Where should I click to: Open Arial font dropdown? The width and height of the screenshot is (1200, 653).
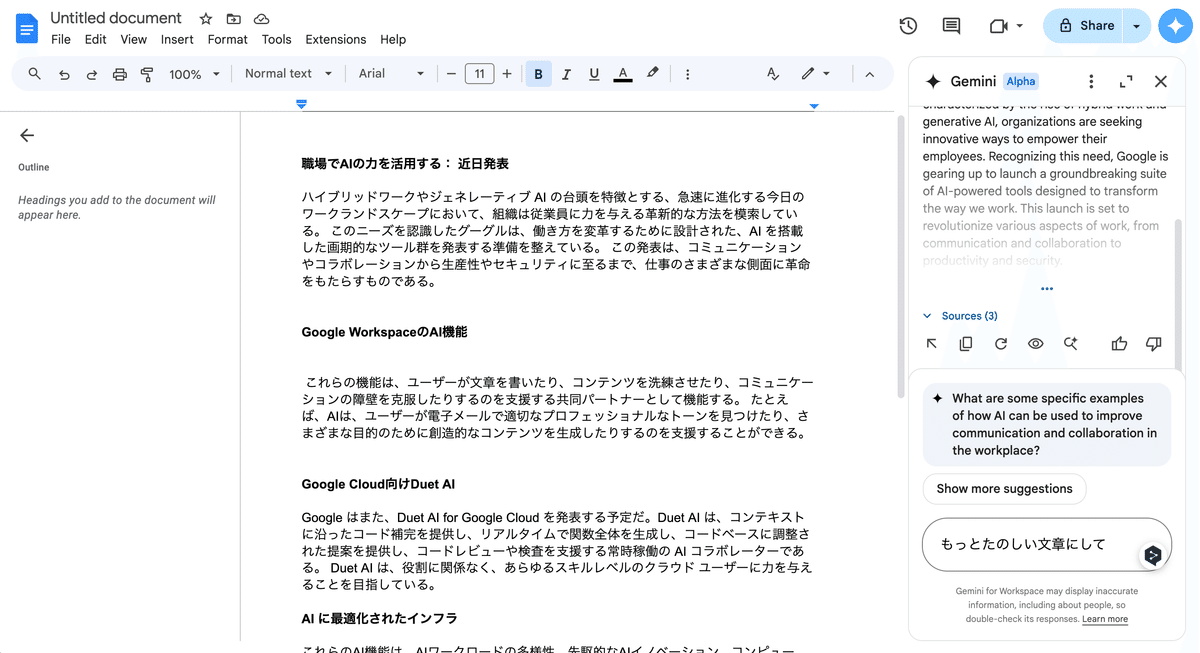click(392, 74)
